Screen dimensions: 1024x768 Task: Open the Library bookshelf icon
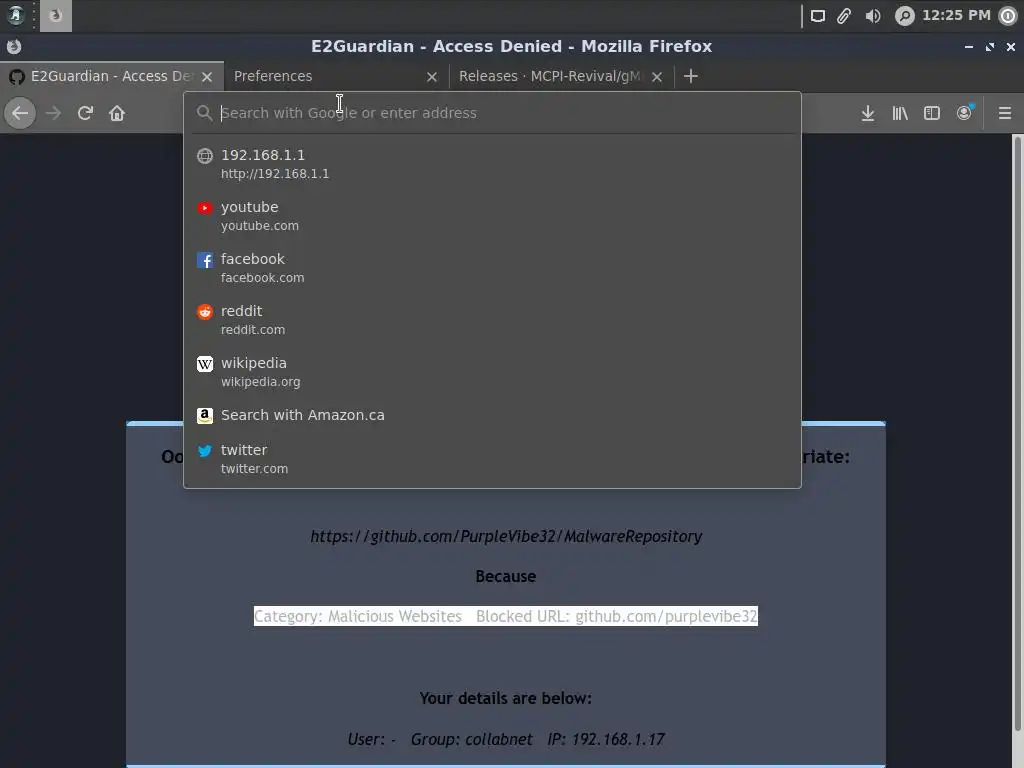click(x=900, y=113)
